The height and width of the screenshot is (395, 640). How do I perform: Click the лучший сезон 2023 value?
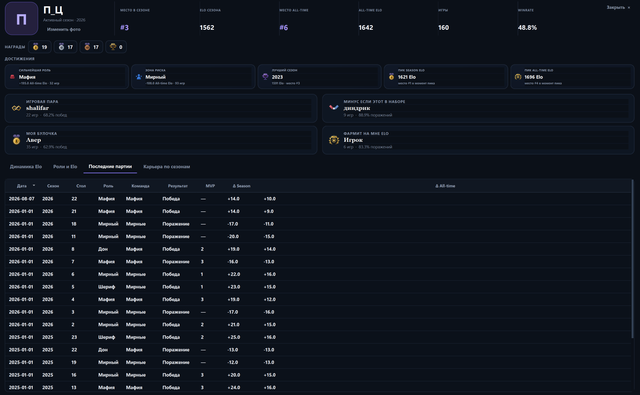pos(277,77)
